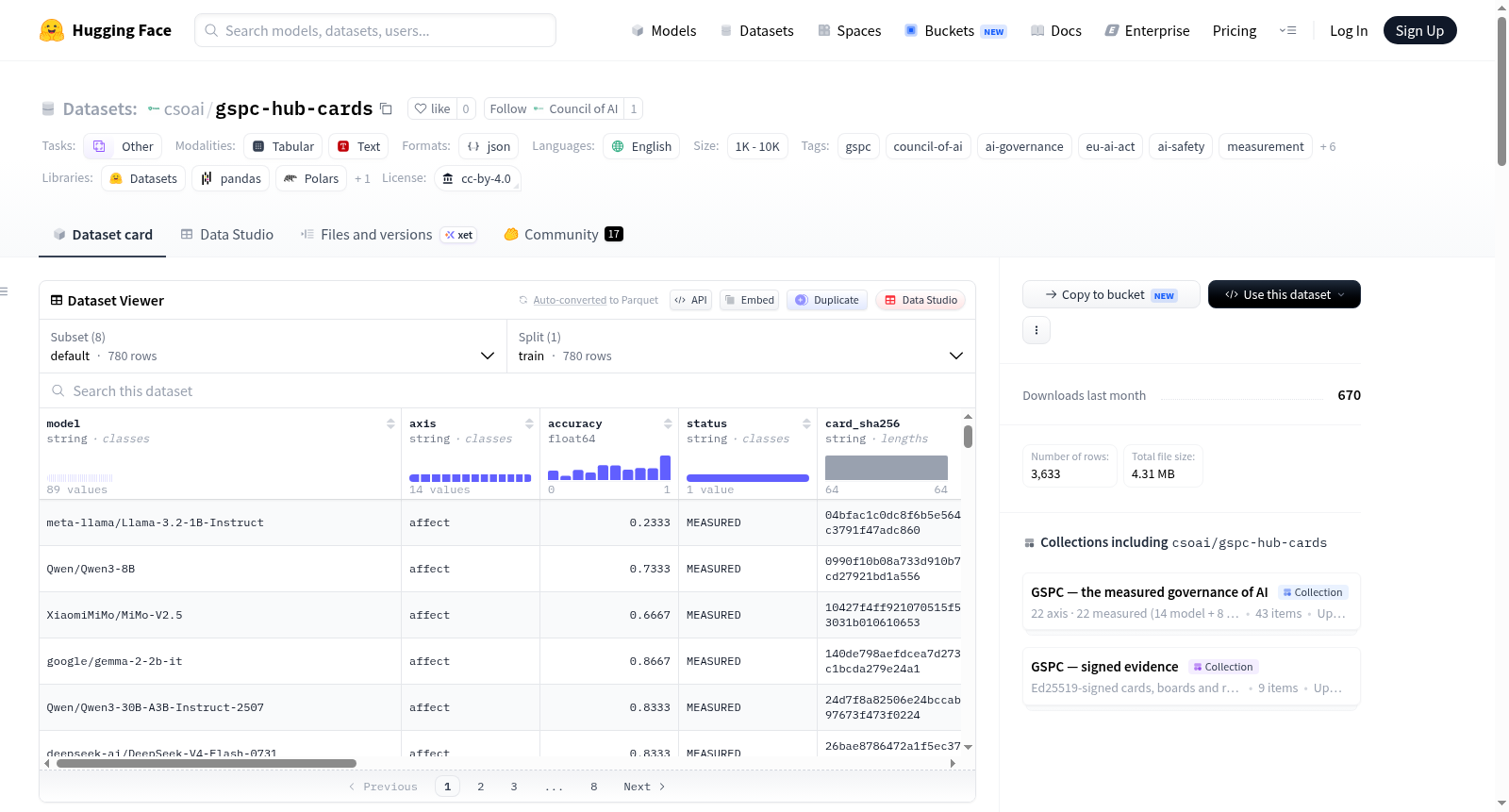Viewport: 1509px width, 812px height.
Task: Click the eu-ai-act tag
Action: [x=1110, y=146]
